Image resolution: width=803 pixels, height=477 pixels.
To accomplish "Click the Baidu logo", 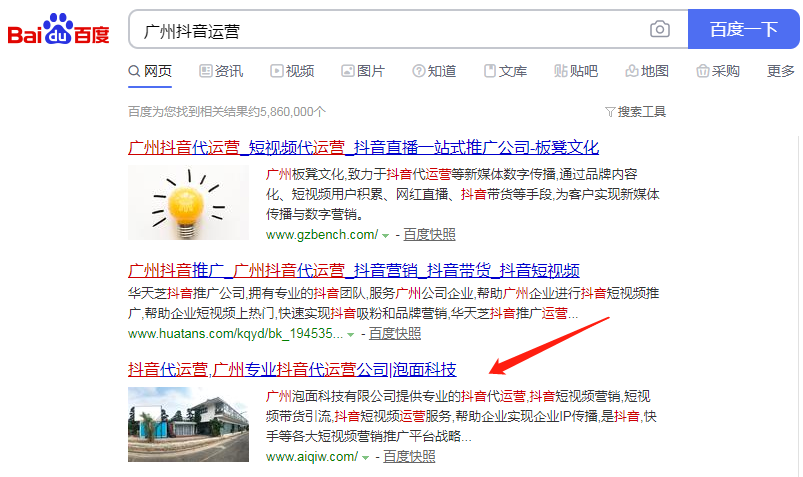I will (x=58, y=29).
